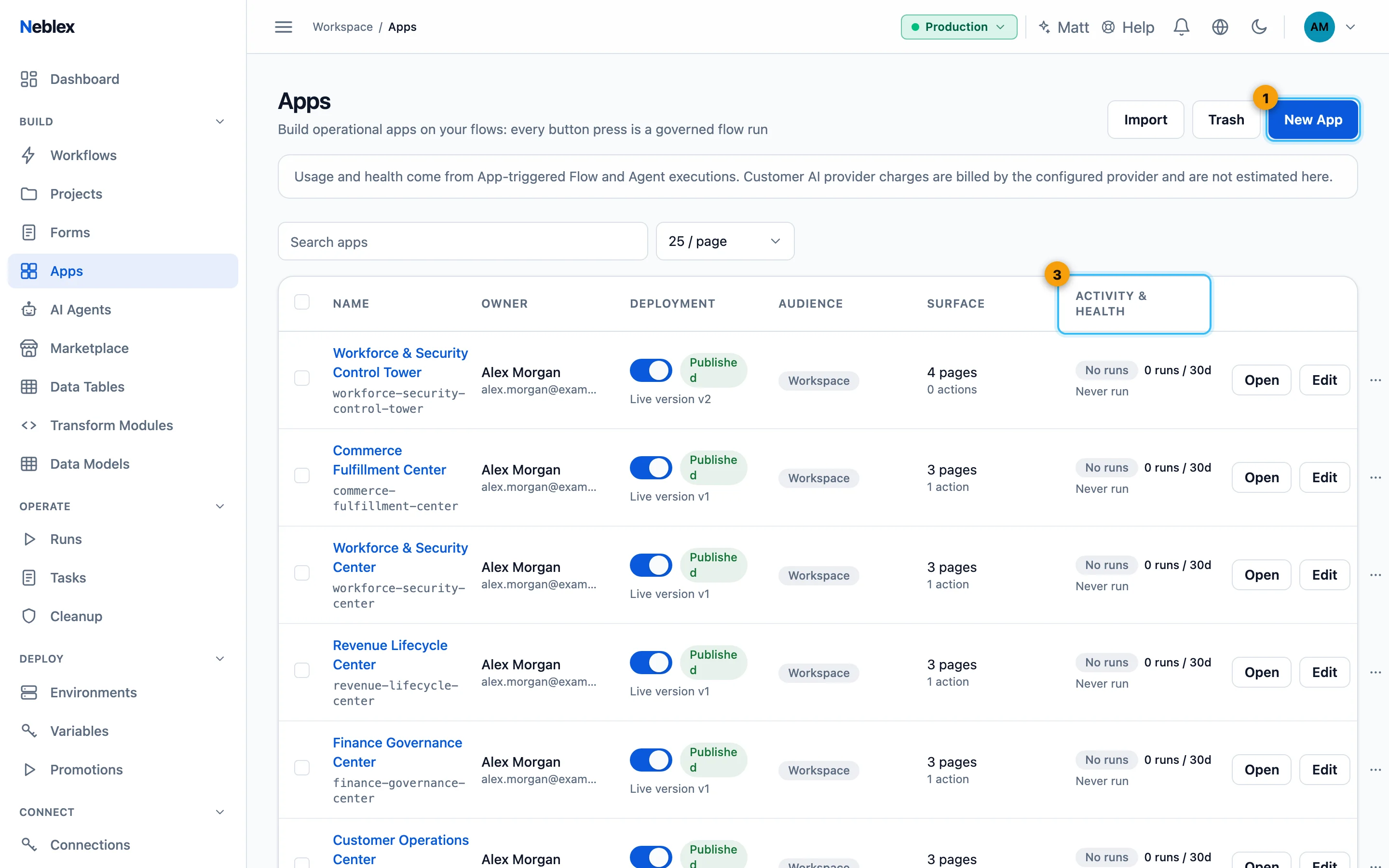The height and width of the screenshot is (868, 1389).
Task: Check the Commerce Fulfillment Center row checkbox
Action: [302, 476]
